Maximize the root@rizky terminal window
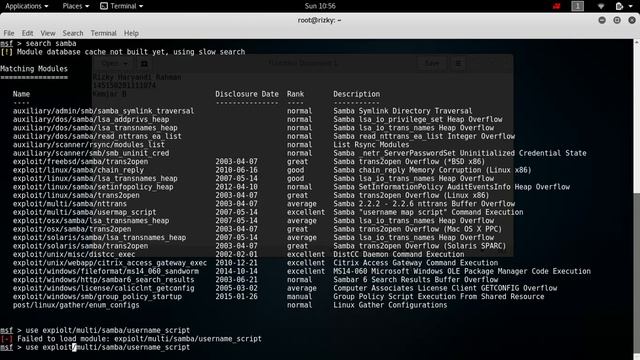 [x=617, y=20]
